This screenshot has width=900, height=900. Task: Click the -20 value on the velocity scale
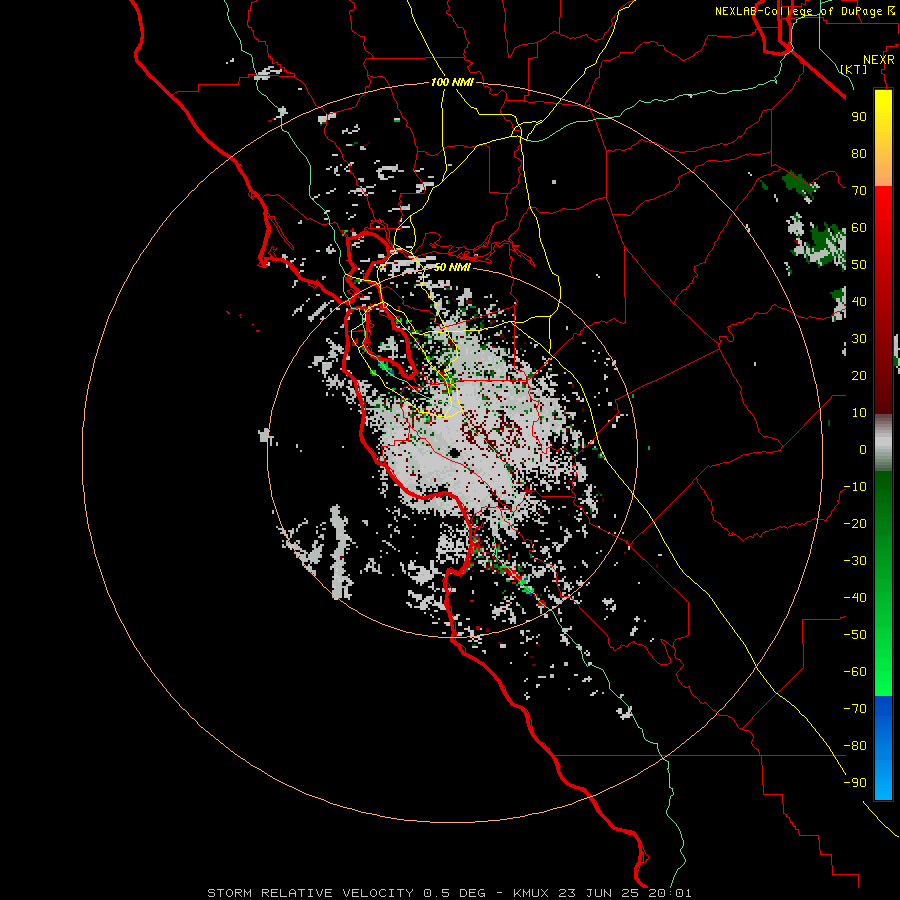(855, 523)
